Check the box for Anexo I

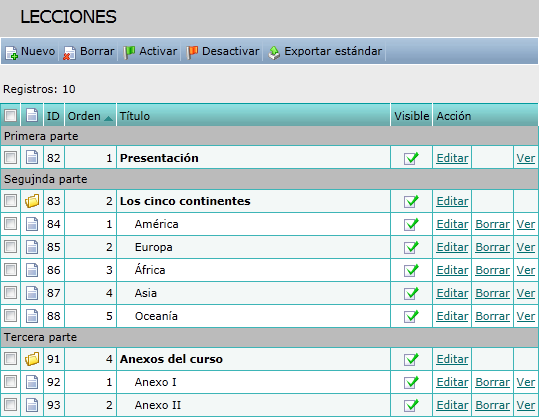pyautogui.click(x=10, y=382)
